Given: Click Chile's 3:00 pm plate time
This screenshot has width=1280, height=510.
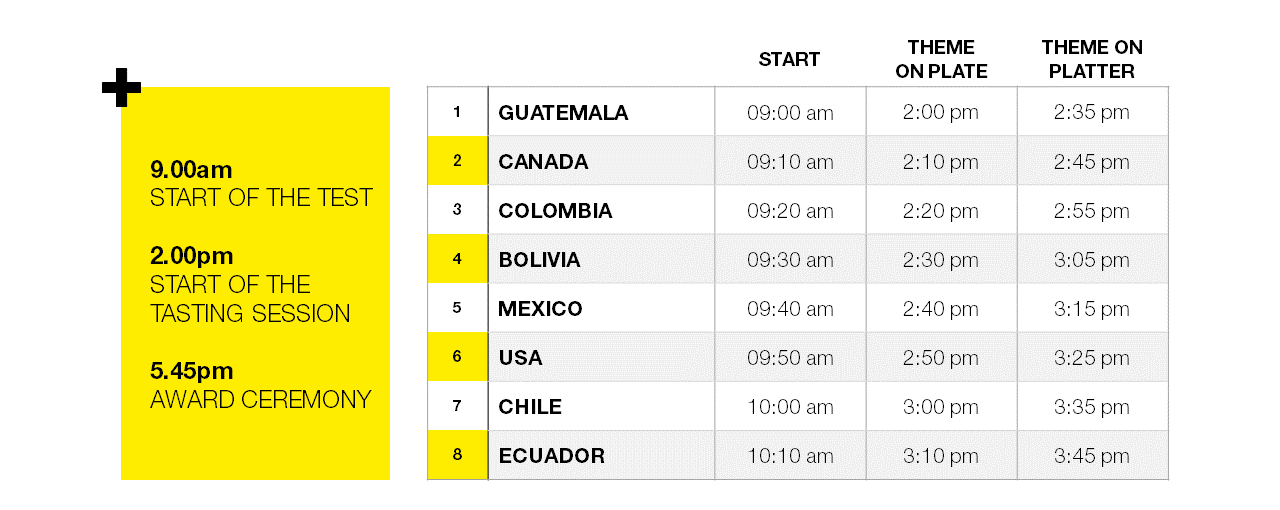Looking at the screenshot, I should 941,406.
